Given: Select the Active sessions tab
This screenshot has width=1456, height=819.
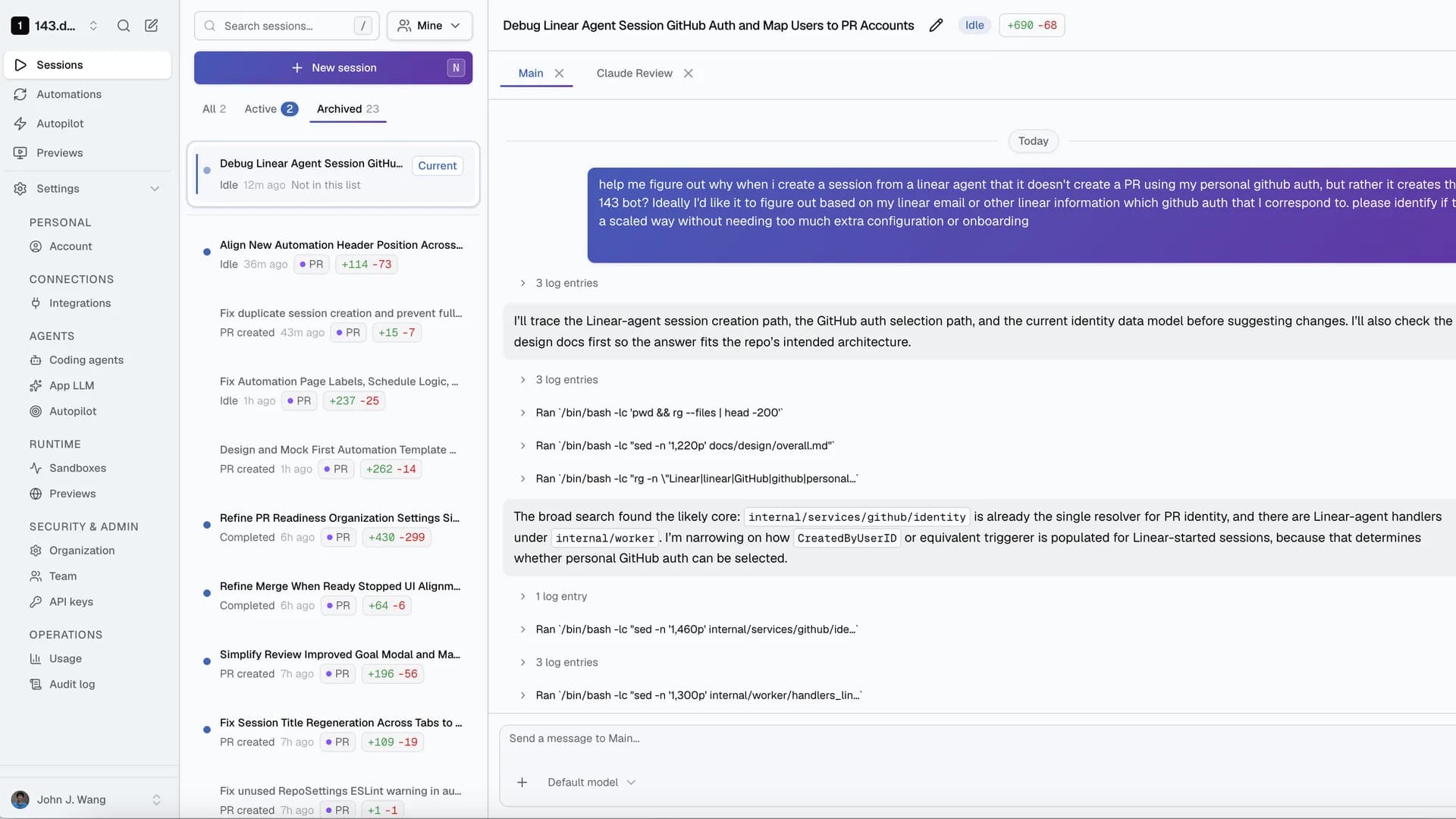Looking at the screenshot, I should pos(271,109).
